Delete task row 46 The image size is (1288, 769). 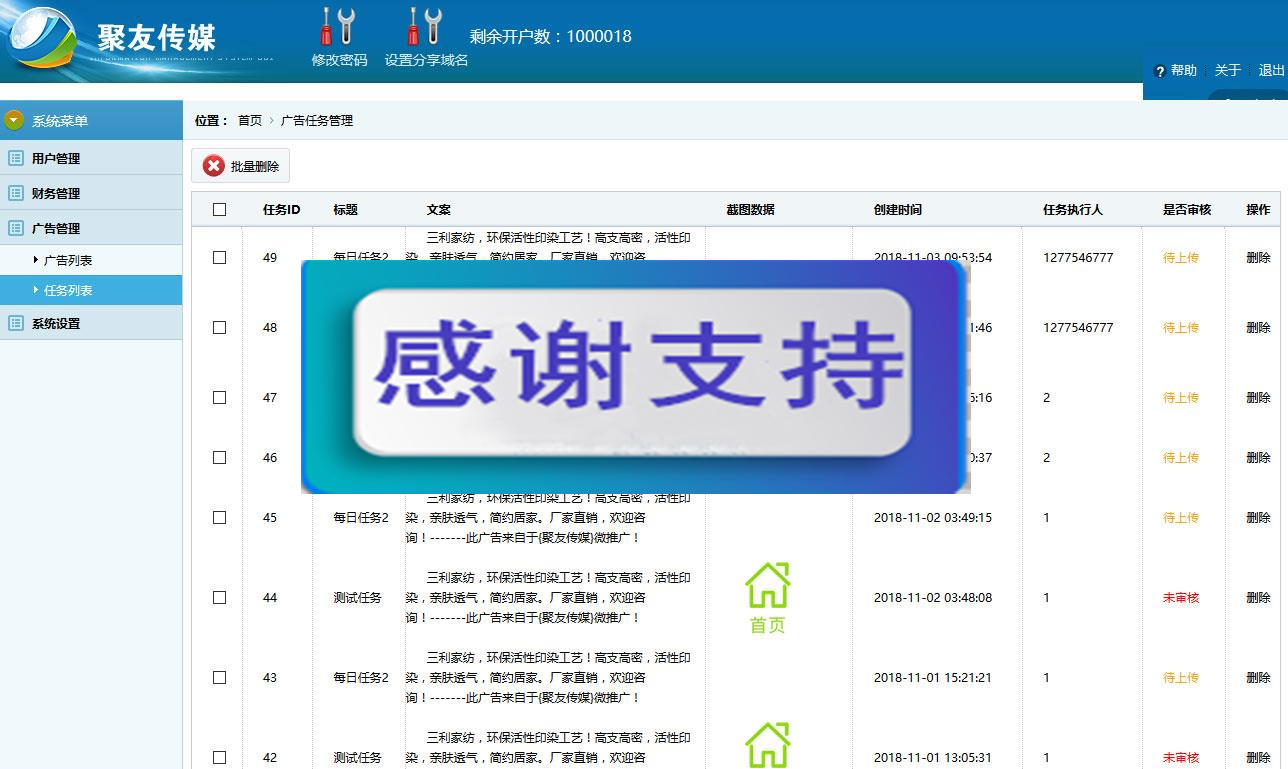(x=1258, y=457)
